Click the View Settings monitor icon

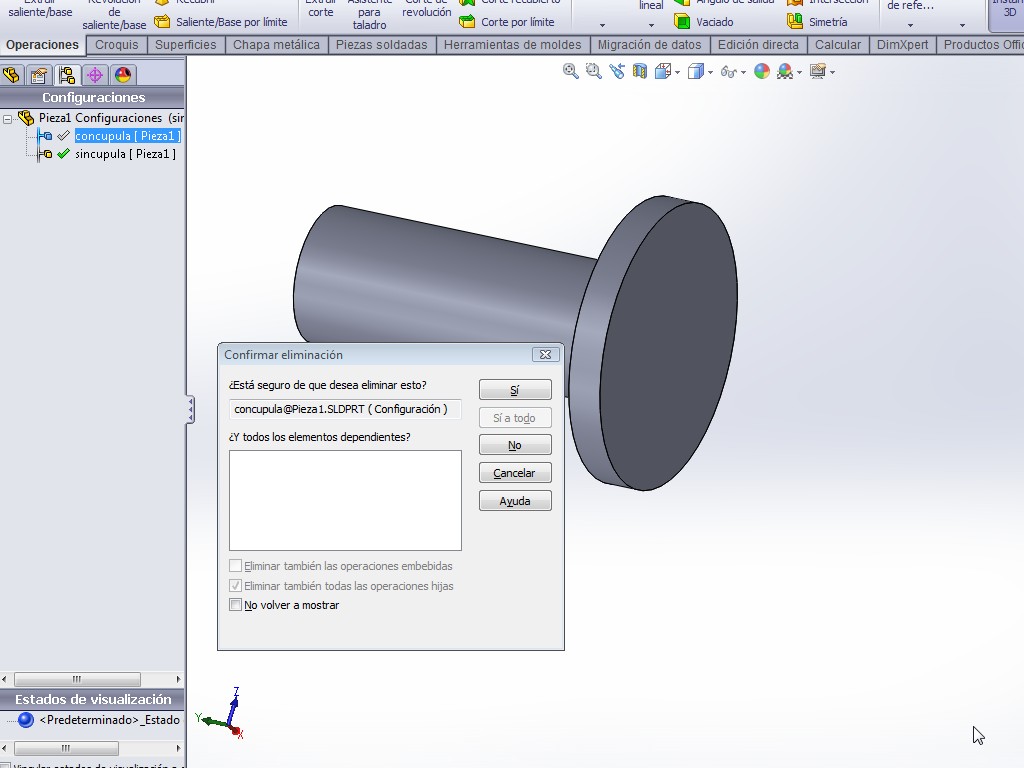tap(818, 71)
